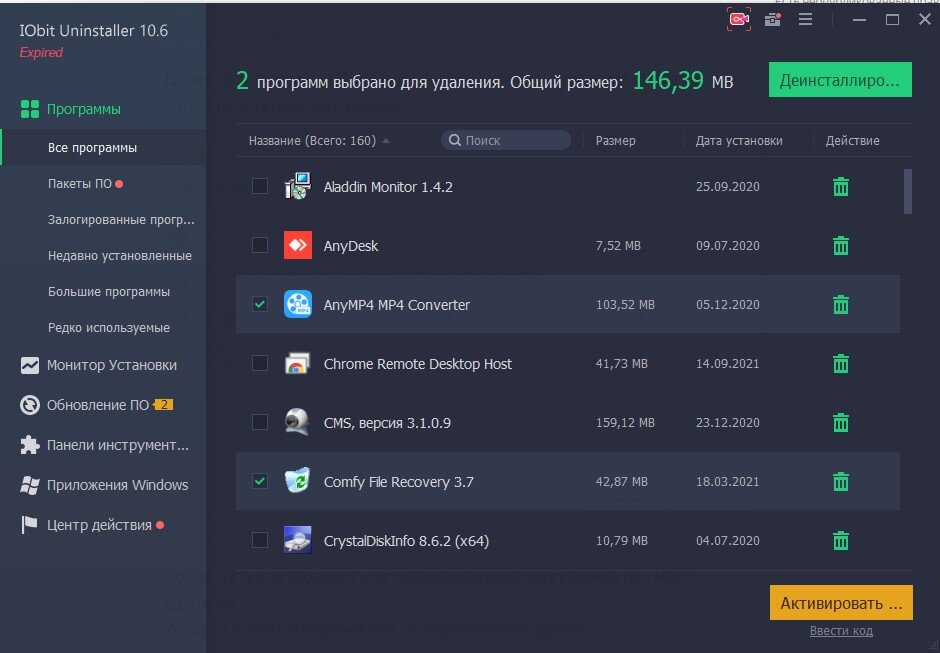Click trash icon for Chrome Remote Desktop Host

click(x=840, y=363)
